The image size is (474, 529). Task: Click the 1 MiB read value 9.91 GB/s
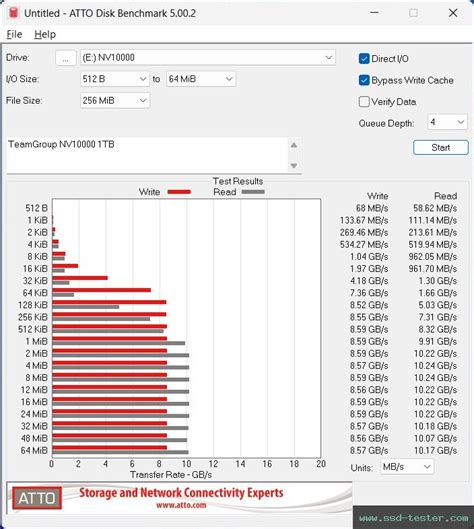pos(438,341)
